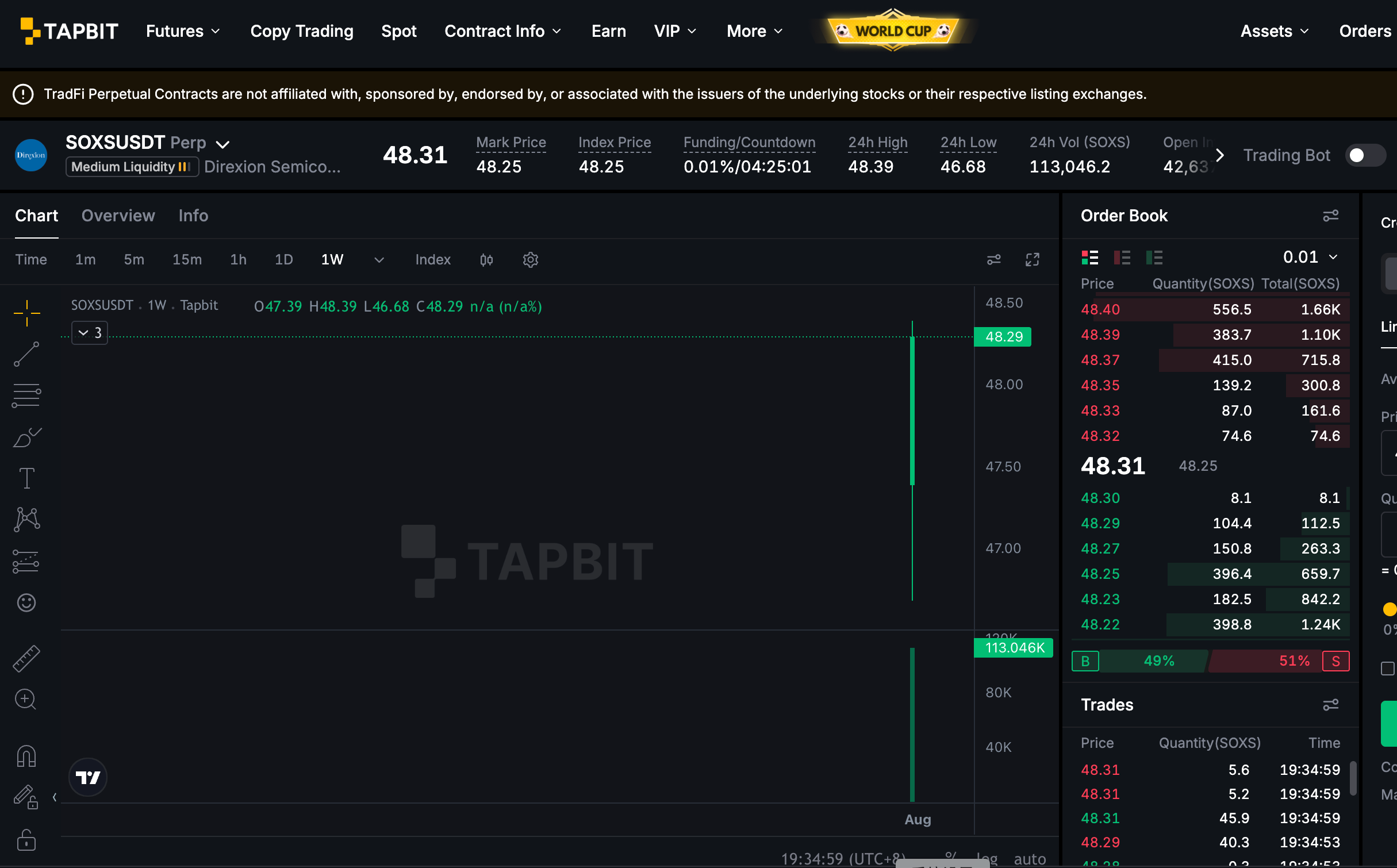Select the text annotation tool
The width and height of the screenshot is (1397, 868).
coord(26,478)
